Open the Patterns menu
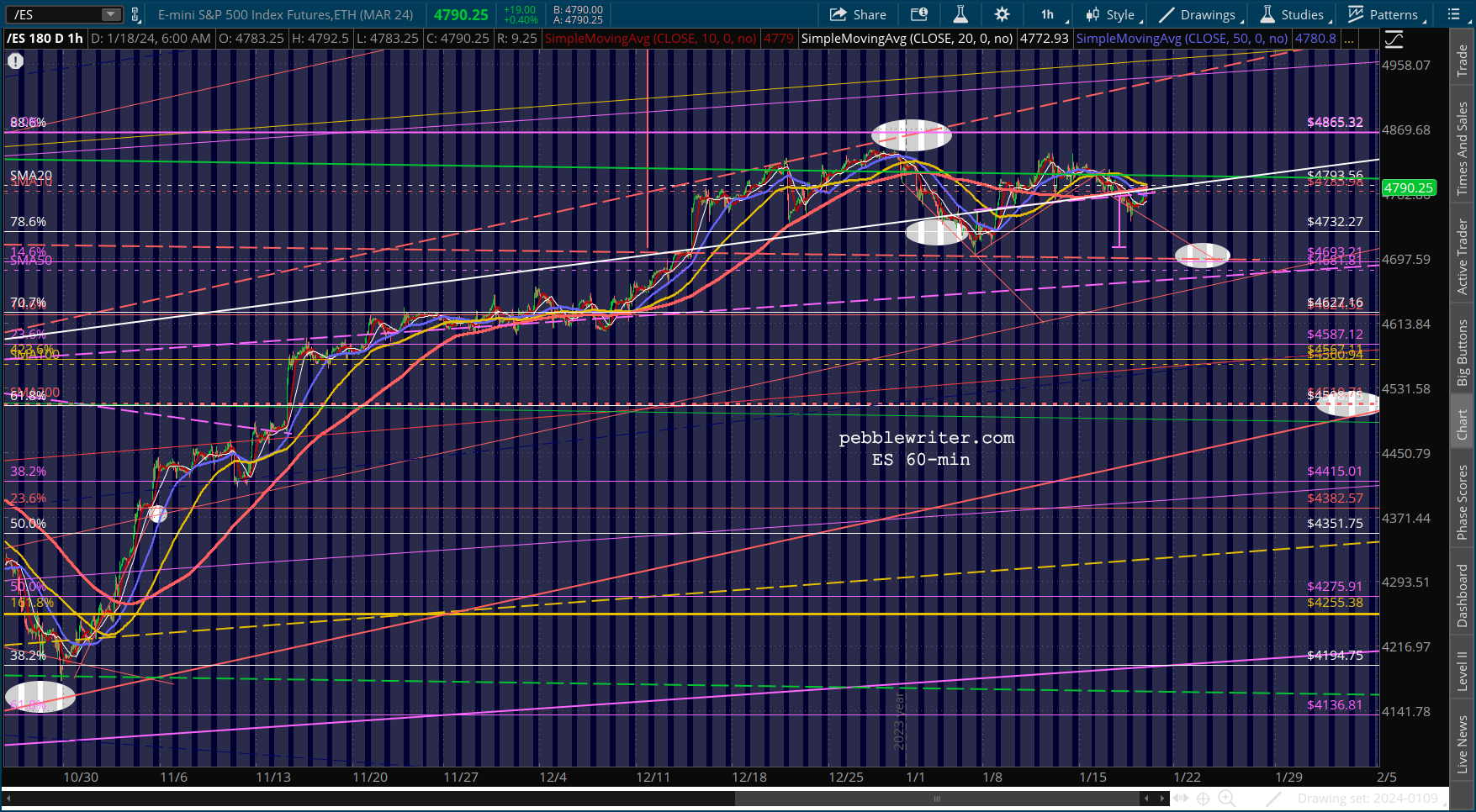This screenshot has height=812, width=1476. [1383, 14]
